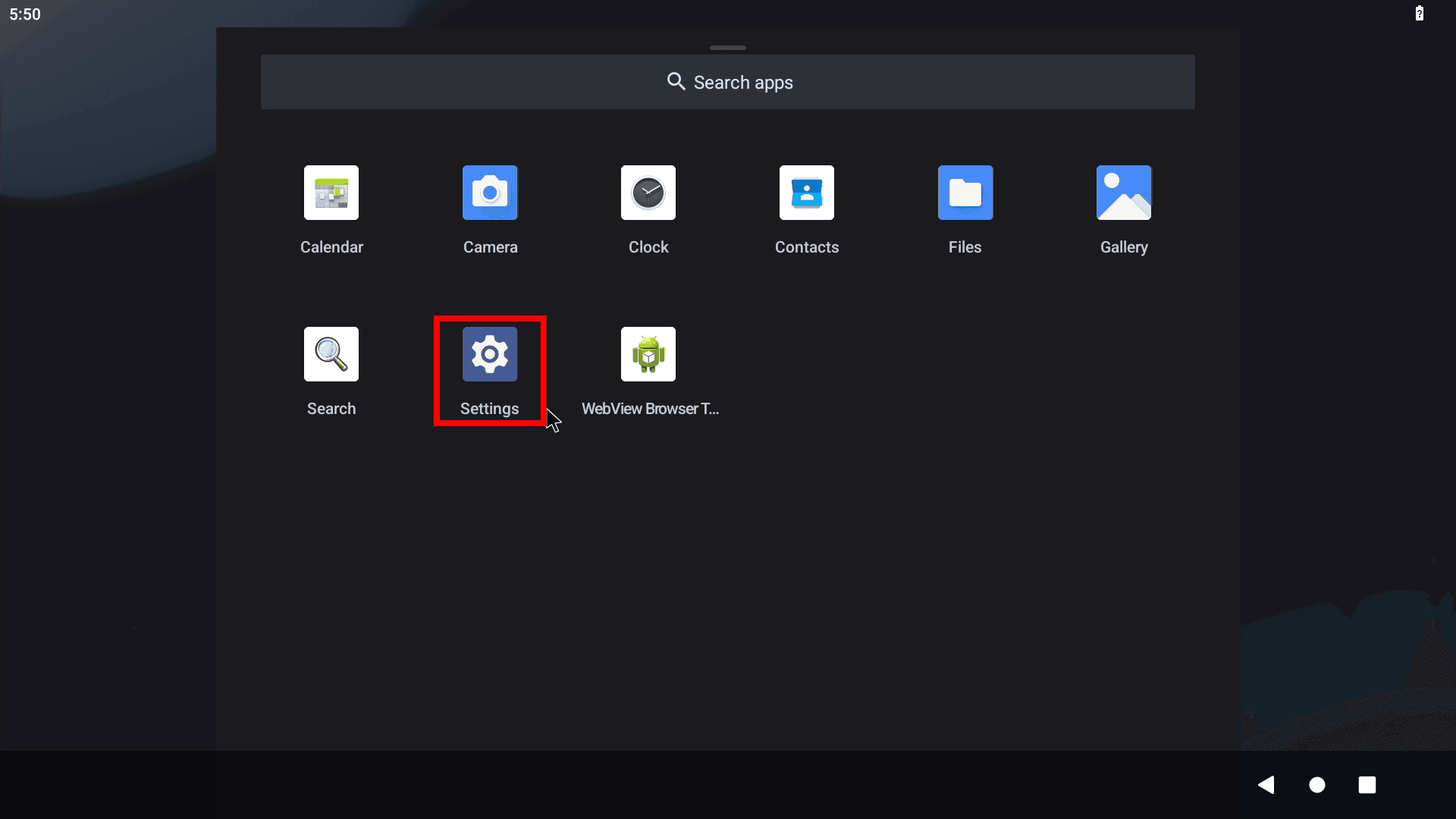The width and height of the screenshot is (1456, 819).
Task: Open the Clock app icon
Action: pyautogui.click(x=648, y=193)
